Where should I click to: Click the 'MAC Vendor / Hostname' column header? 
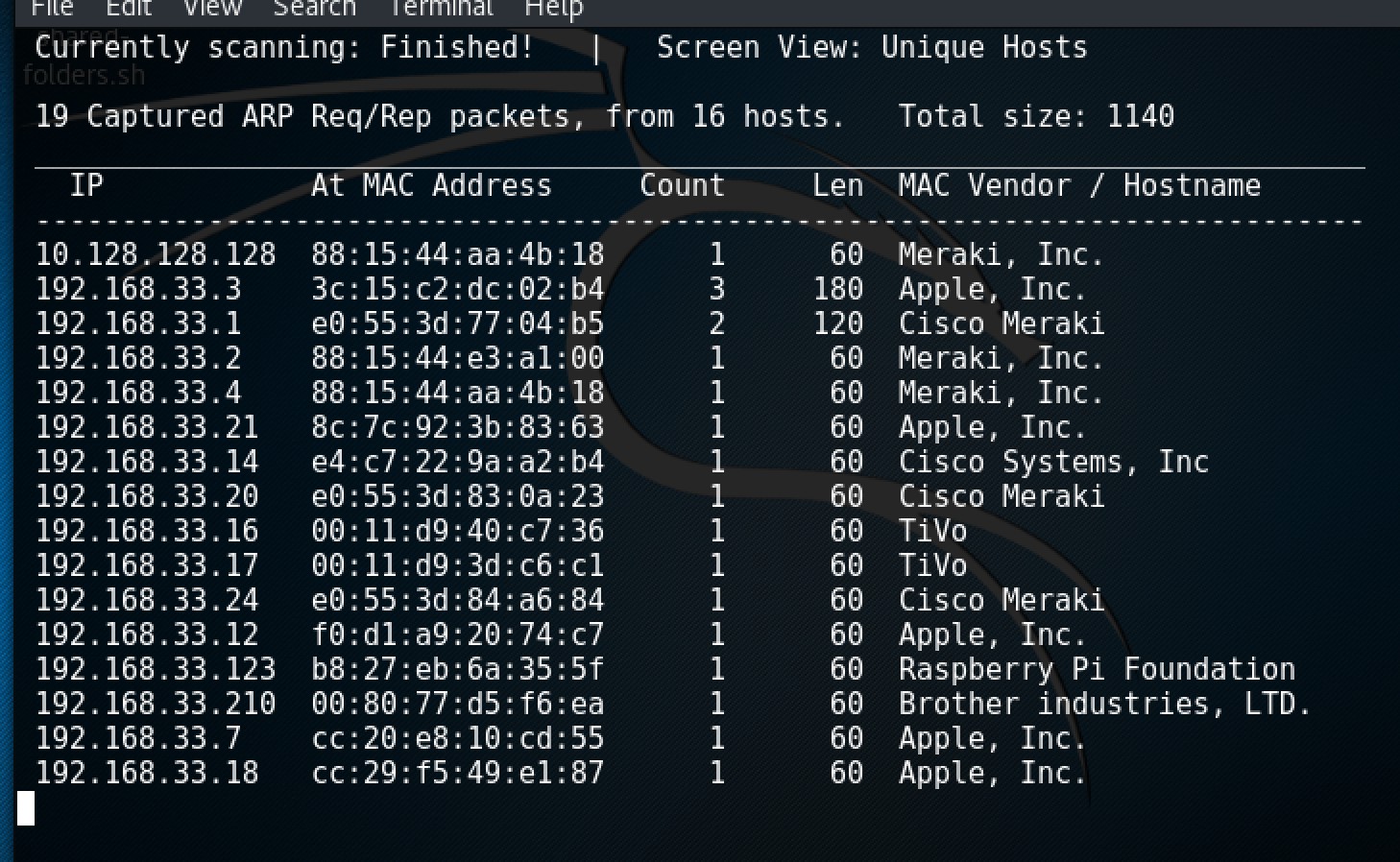(1079, 185)
